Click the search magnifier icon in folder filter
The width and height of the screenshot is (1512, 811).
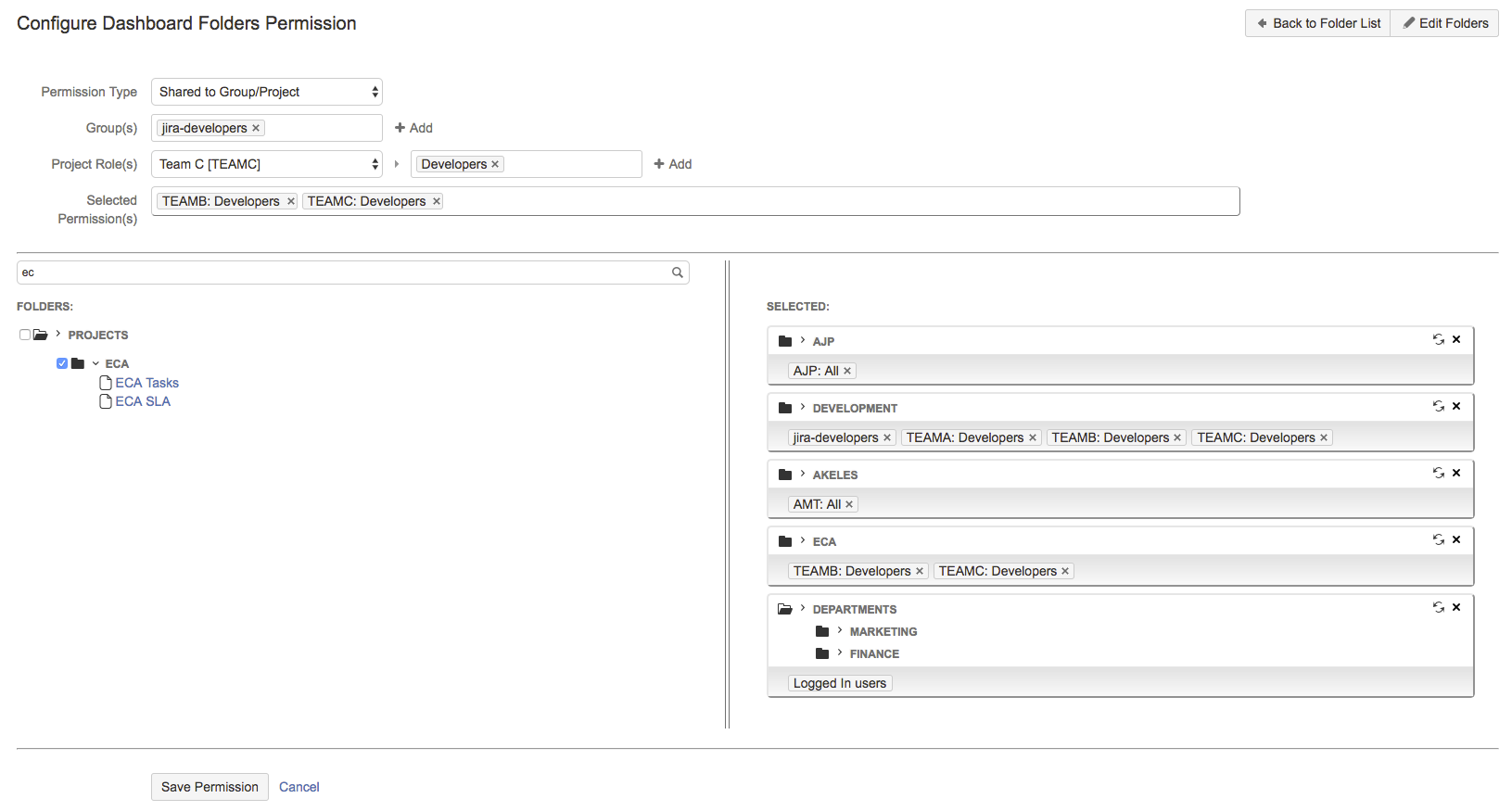tap(678, 272)
